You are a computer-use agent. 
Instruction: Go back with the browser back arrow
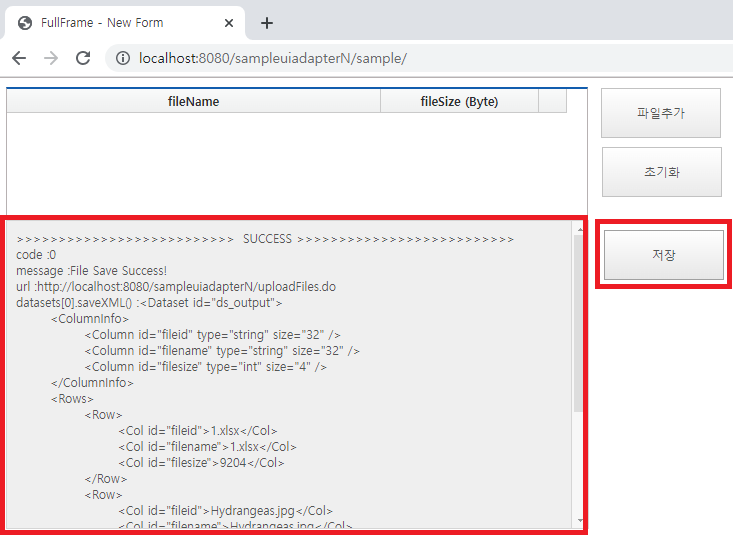pos(19,58)
